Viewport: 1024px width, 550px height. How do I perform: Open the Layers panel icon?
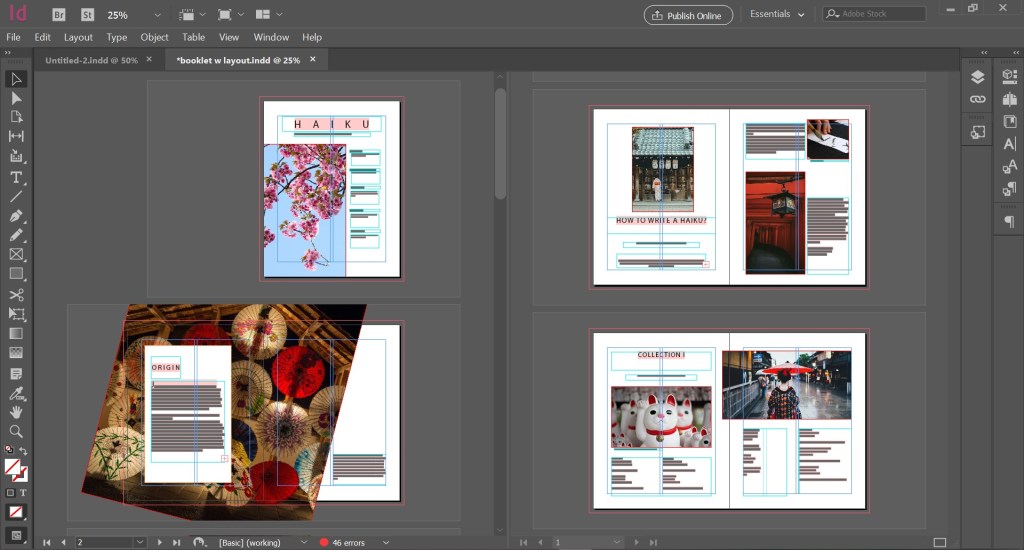click(x=978, y=77)
